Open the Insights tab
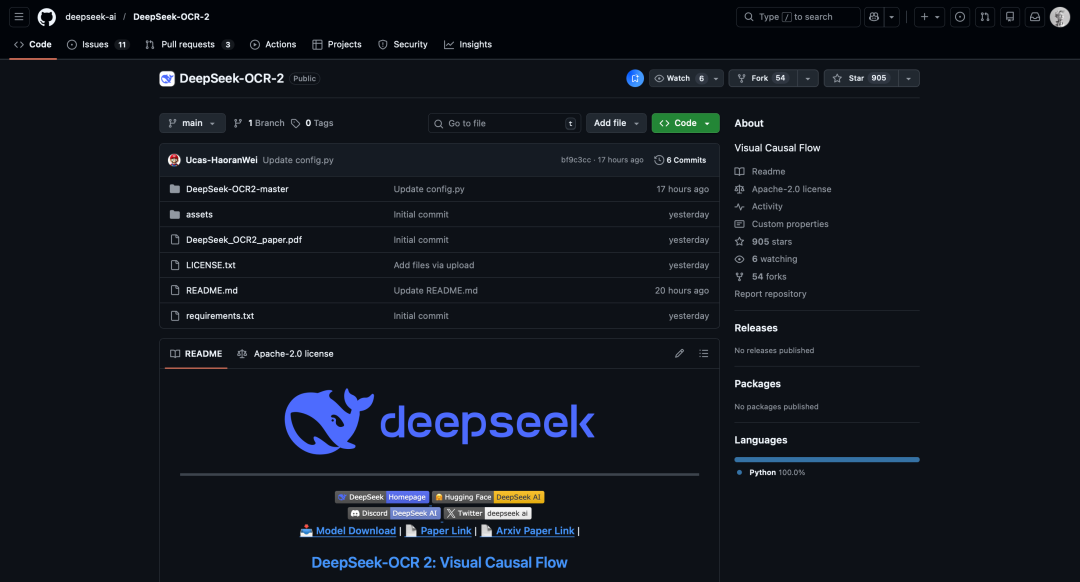This screenshot has width=1080, height=582. click(468, 44)
